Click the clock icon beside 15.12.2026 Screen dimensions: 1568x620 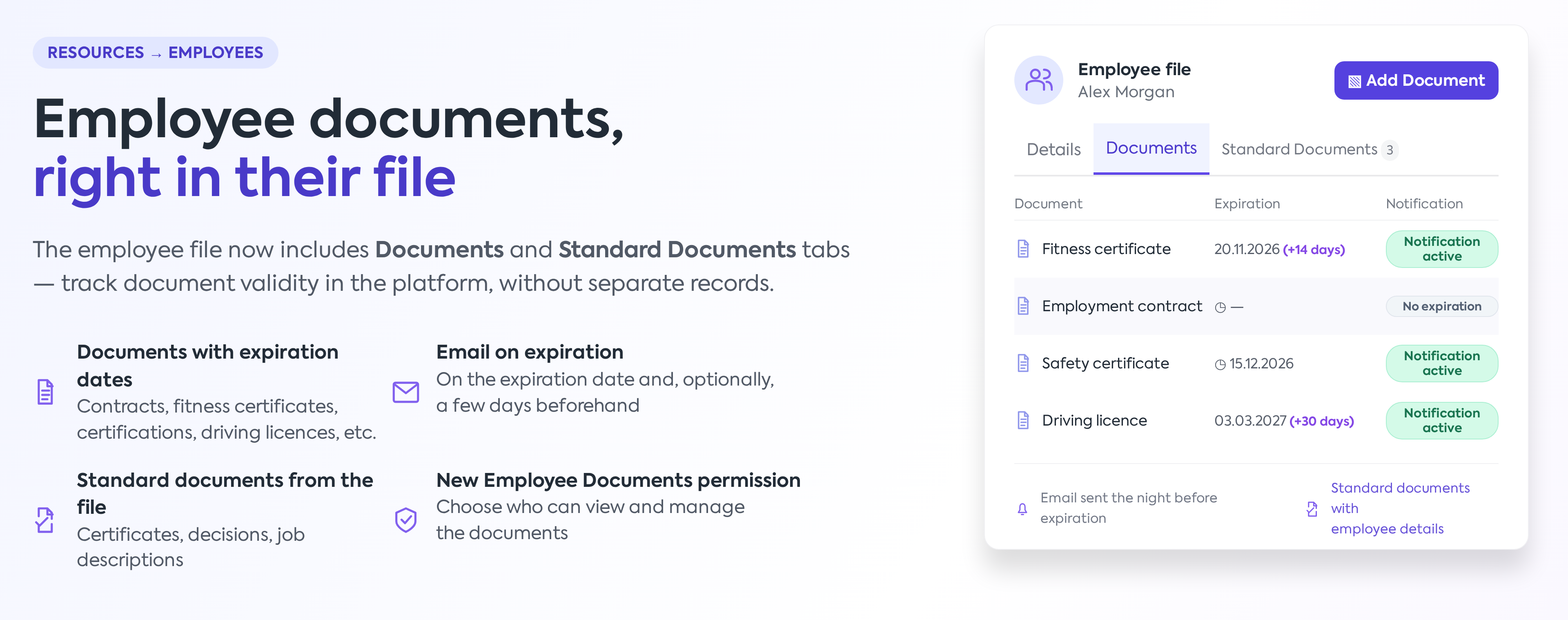1220,365
